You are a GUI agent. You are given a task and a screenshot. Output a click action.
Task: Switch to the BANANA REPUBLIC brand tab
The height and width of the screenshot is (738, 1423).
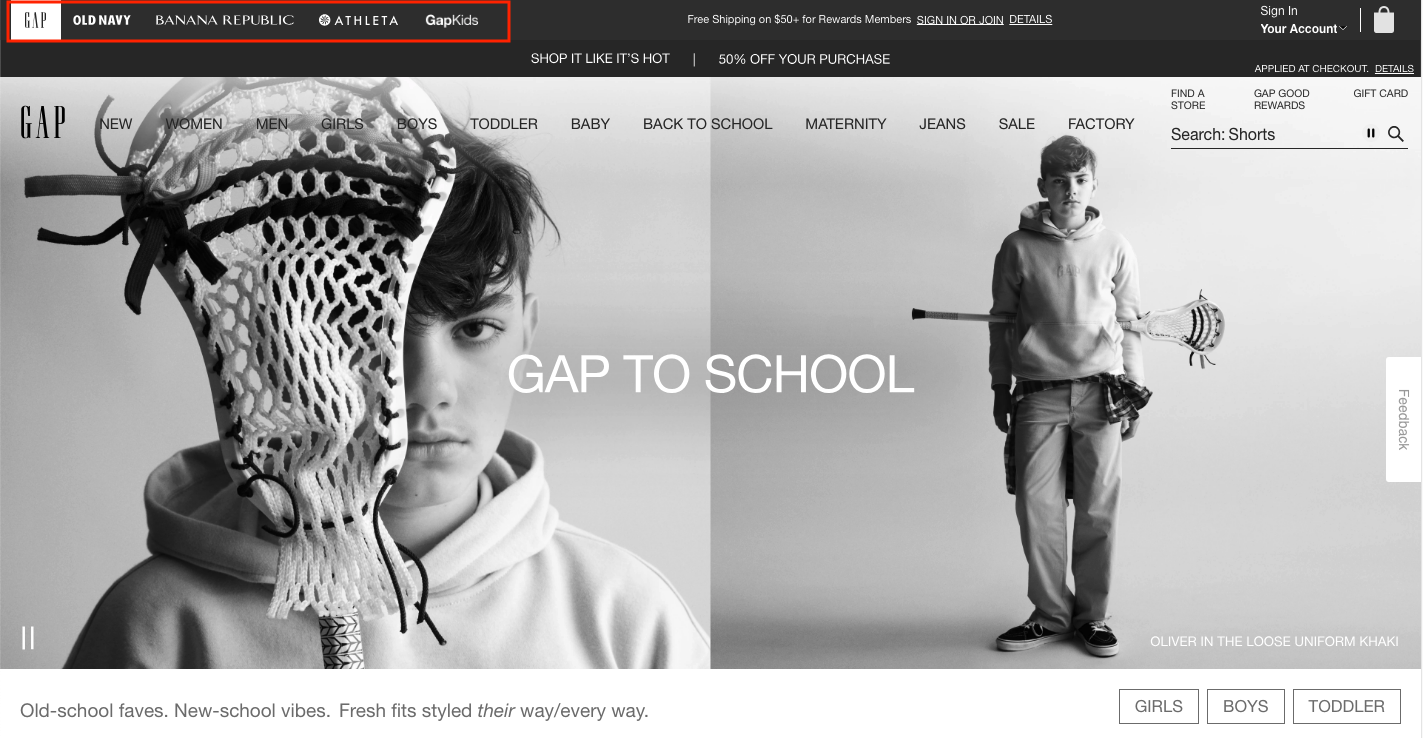point(222,19)
